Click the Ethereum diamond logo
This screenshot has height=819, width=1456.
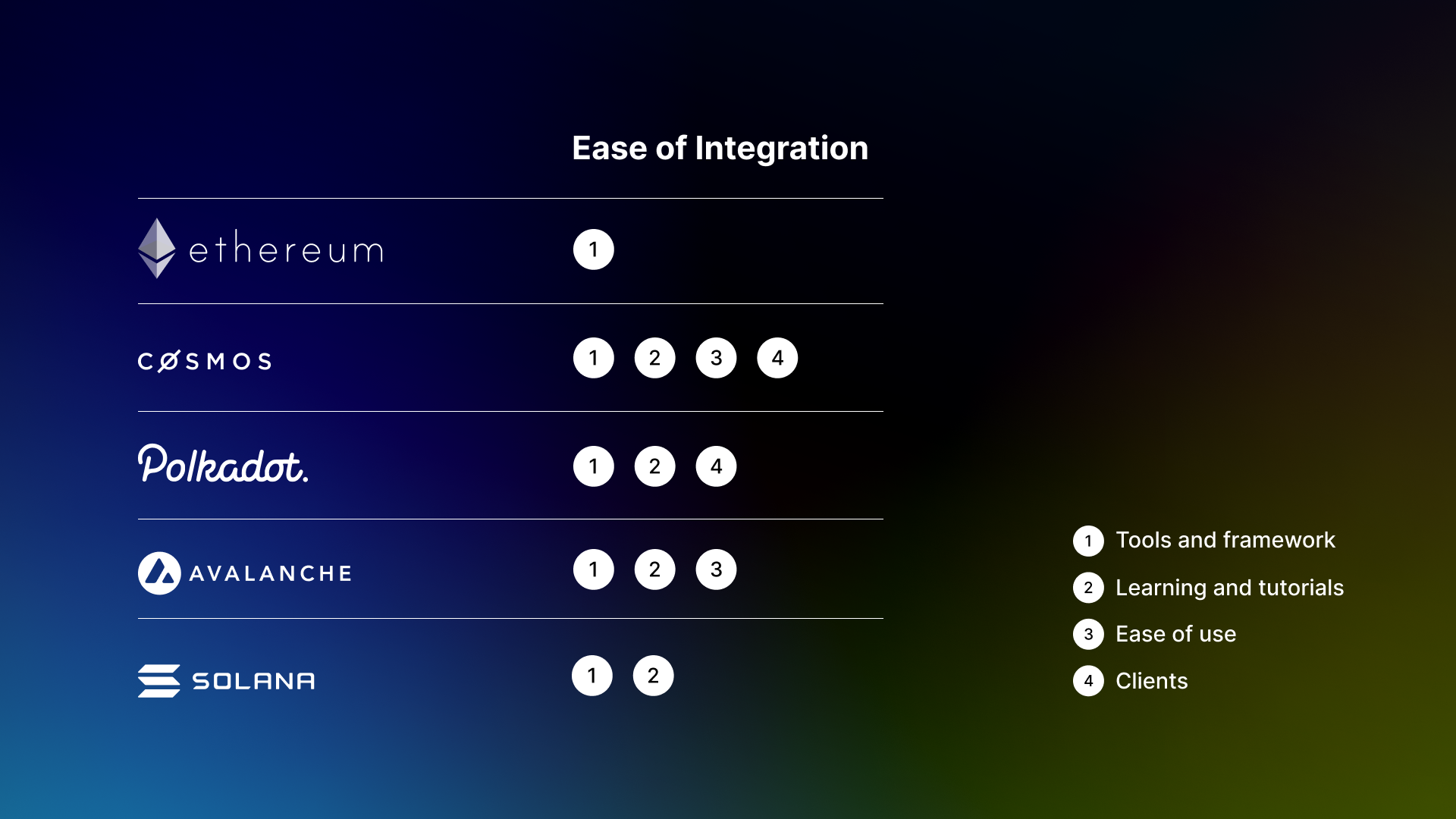tap(157, 249)
